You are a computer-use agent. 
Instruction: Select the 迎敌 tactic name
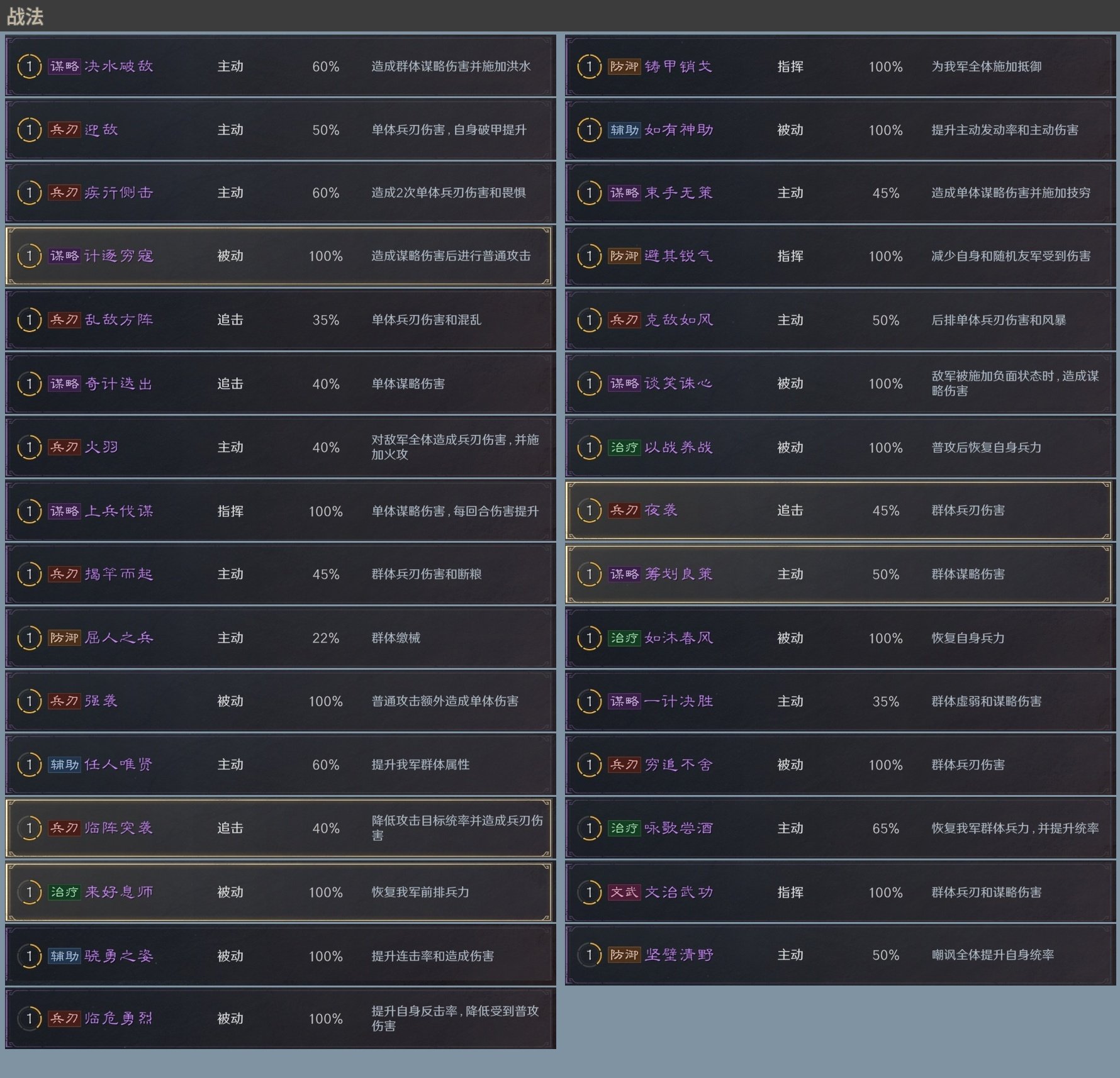click(x=101, y=130)
